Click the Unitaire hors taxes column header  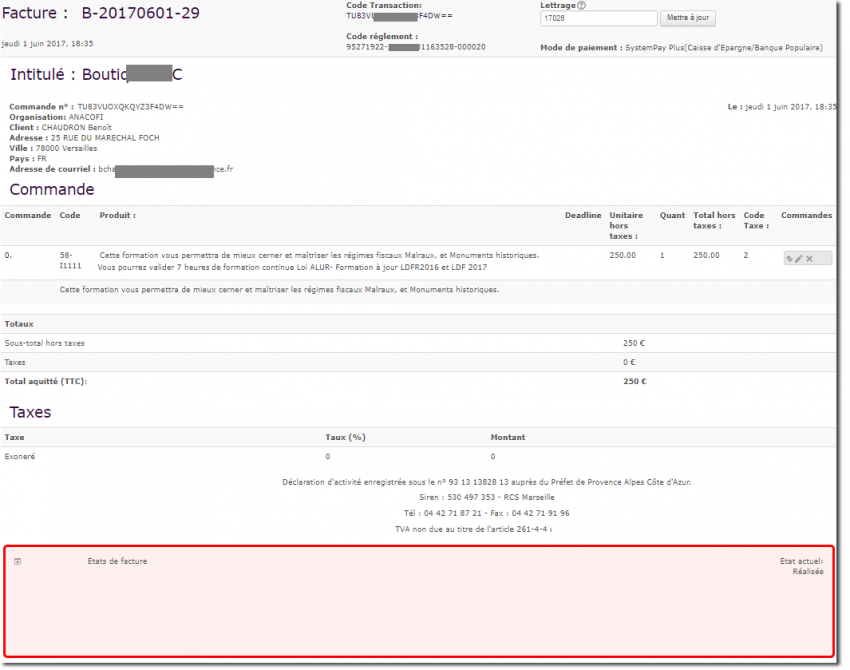(x=626, y=225)
